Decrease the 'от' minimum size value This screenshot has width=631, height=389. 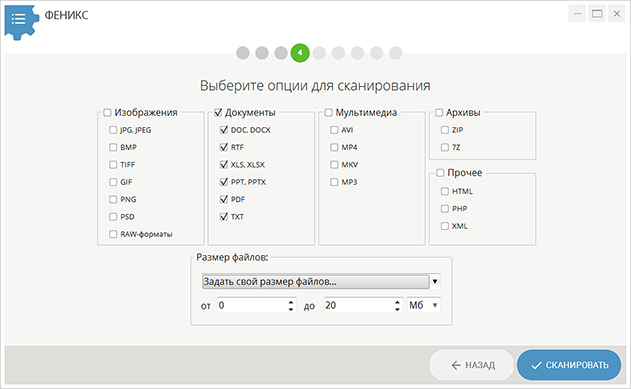[291, 309]
